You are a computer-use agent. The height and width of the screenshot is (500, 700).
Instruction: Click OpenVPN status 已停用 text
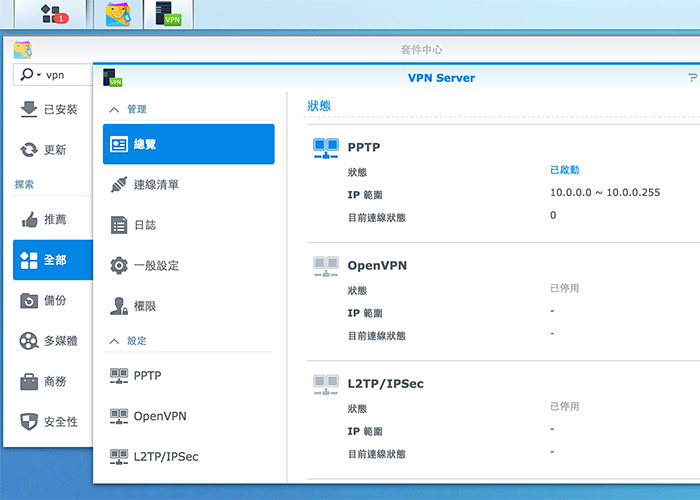tap(564, 288)
